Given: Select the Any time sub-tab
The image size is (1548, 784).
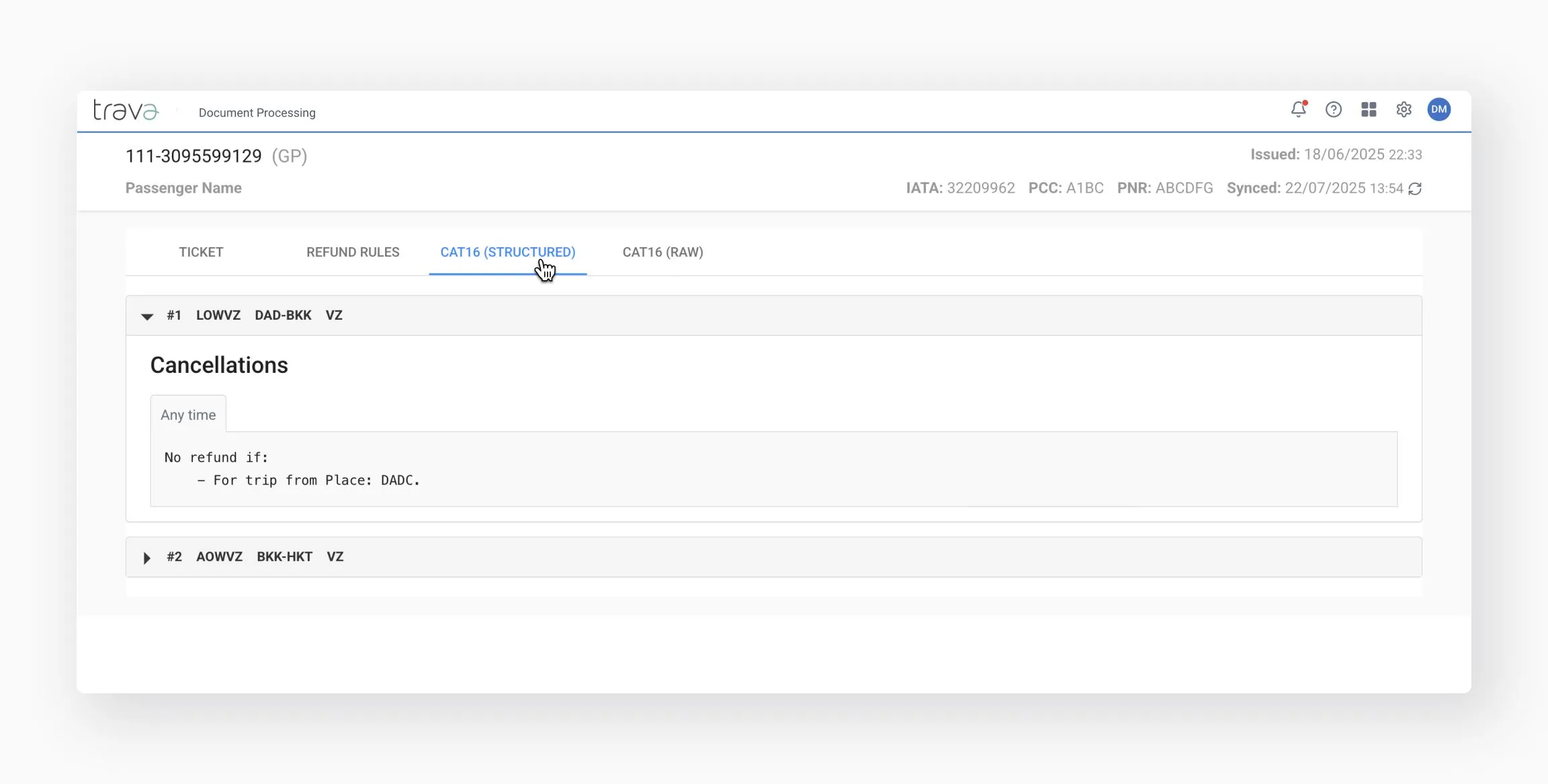Looking at the screenshot, I should pos(188,415).
